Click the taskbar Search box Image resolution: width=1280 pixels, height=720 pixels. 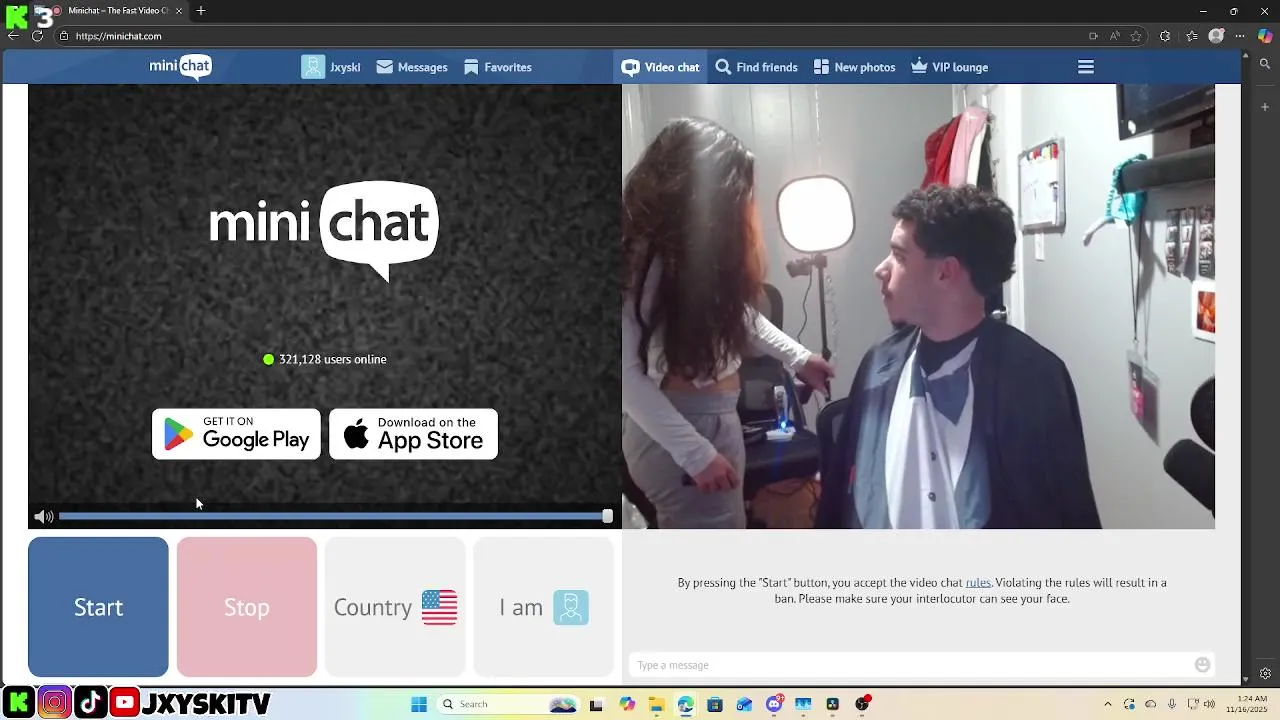click(x=510, y=704)
